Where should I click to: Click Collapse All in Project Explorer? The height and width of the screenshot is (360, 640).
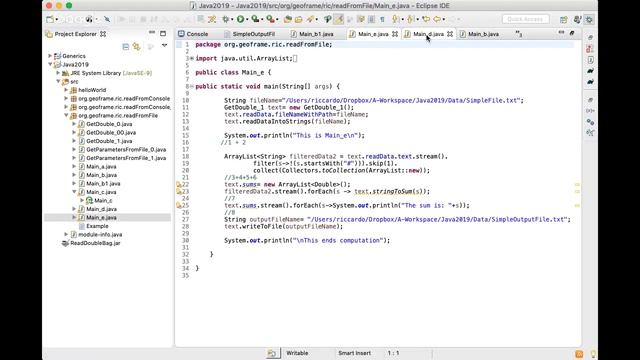point(126,47)
